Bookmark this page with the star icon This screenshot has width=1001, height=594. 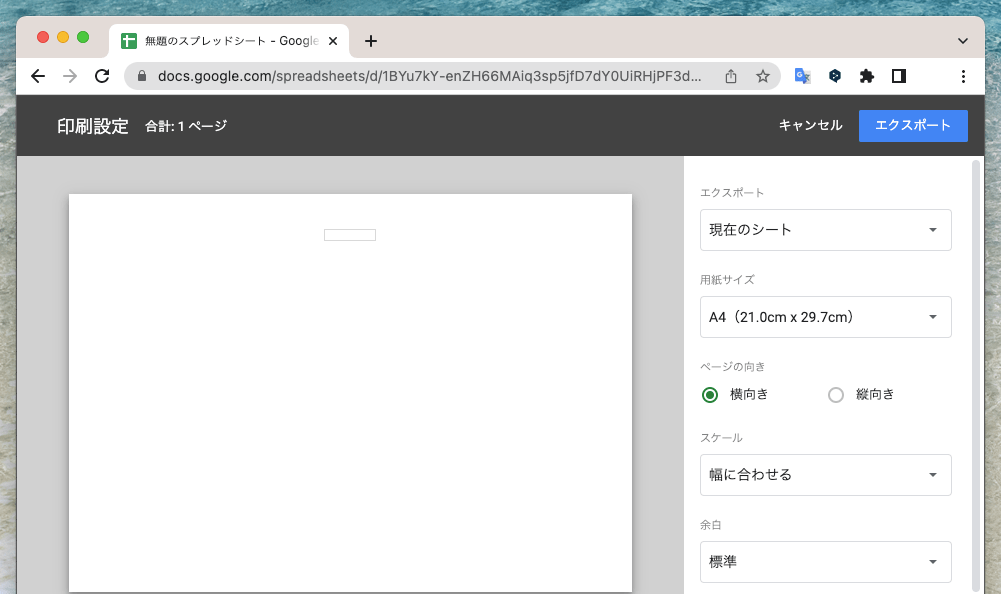point(763,76)
